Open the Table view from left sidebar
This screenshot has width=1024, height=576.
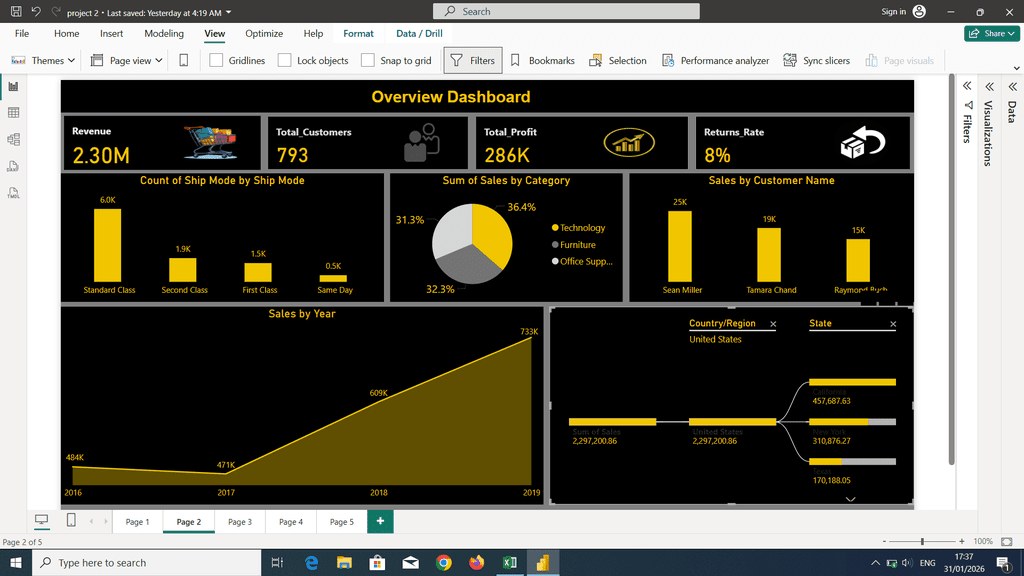[x=14, y=113]
